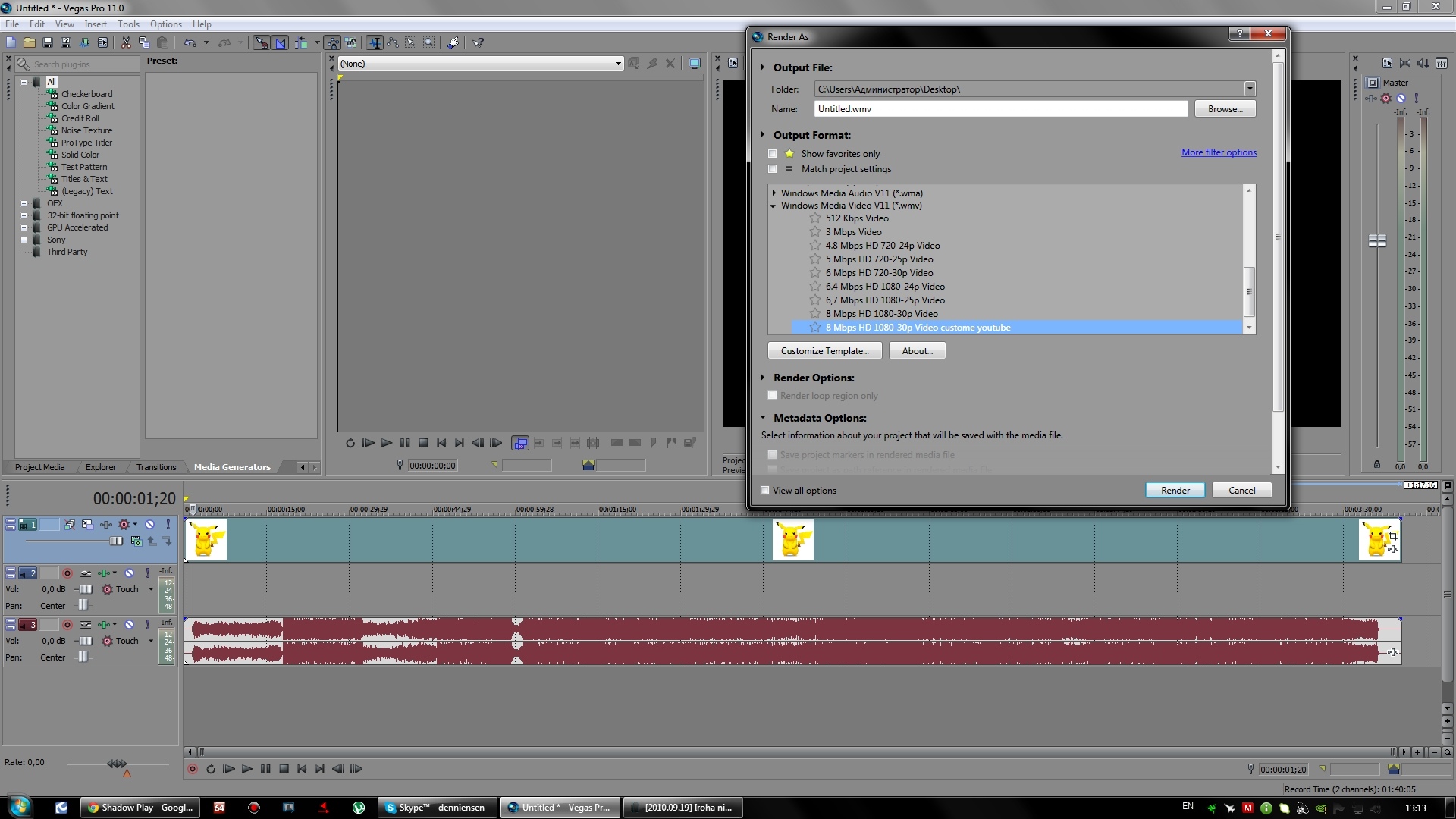
Task: Enable View all options checkbox
Action: (764, 491)
